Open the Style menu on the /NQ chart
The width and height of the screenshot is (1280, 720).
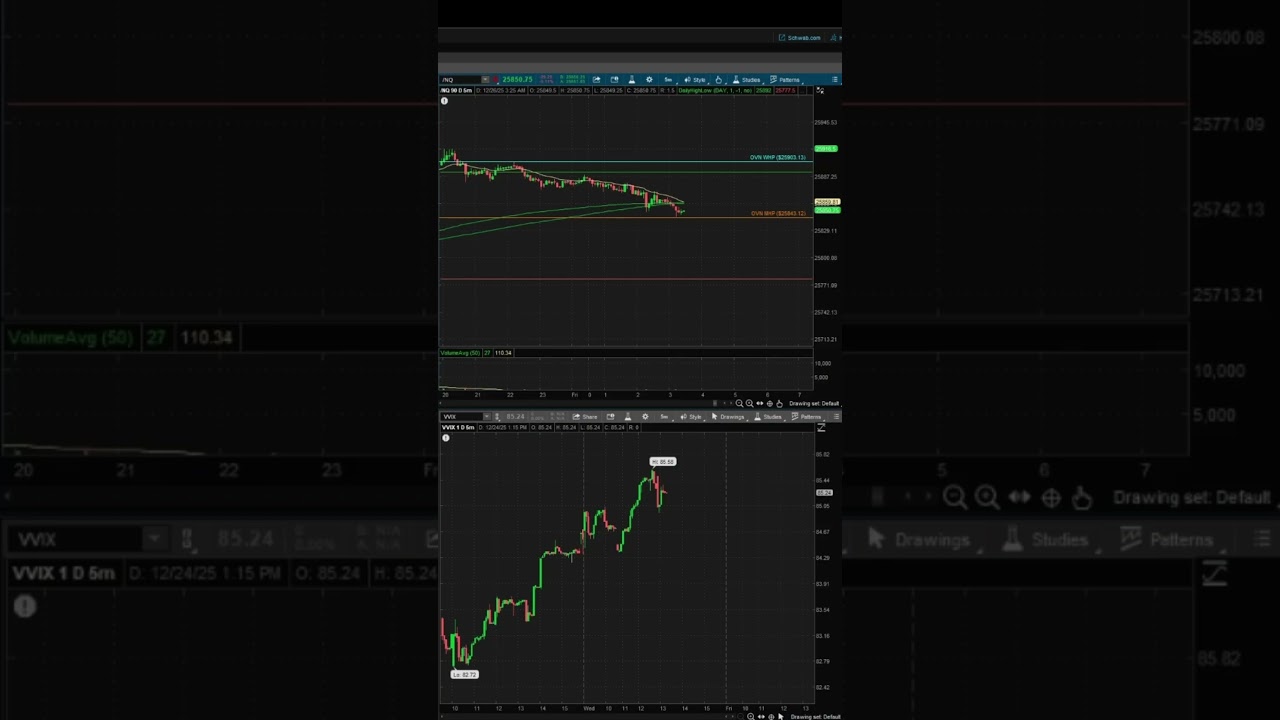coord(696,80)
